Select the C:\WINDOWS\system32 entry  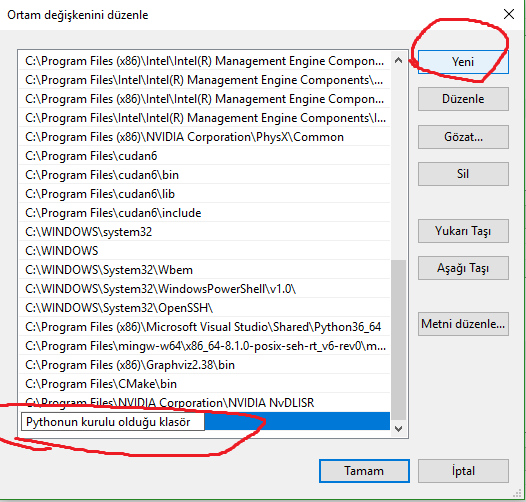(x=205, y=232)
